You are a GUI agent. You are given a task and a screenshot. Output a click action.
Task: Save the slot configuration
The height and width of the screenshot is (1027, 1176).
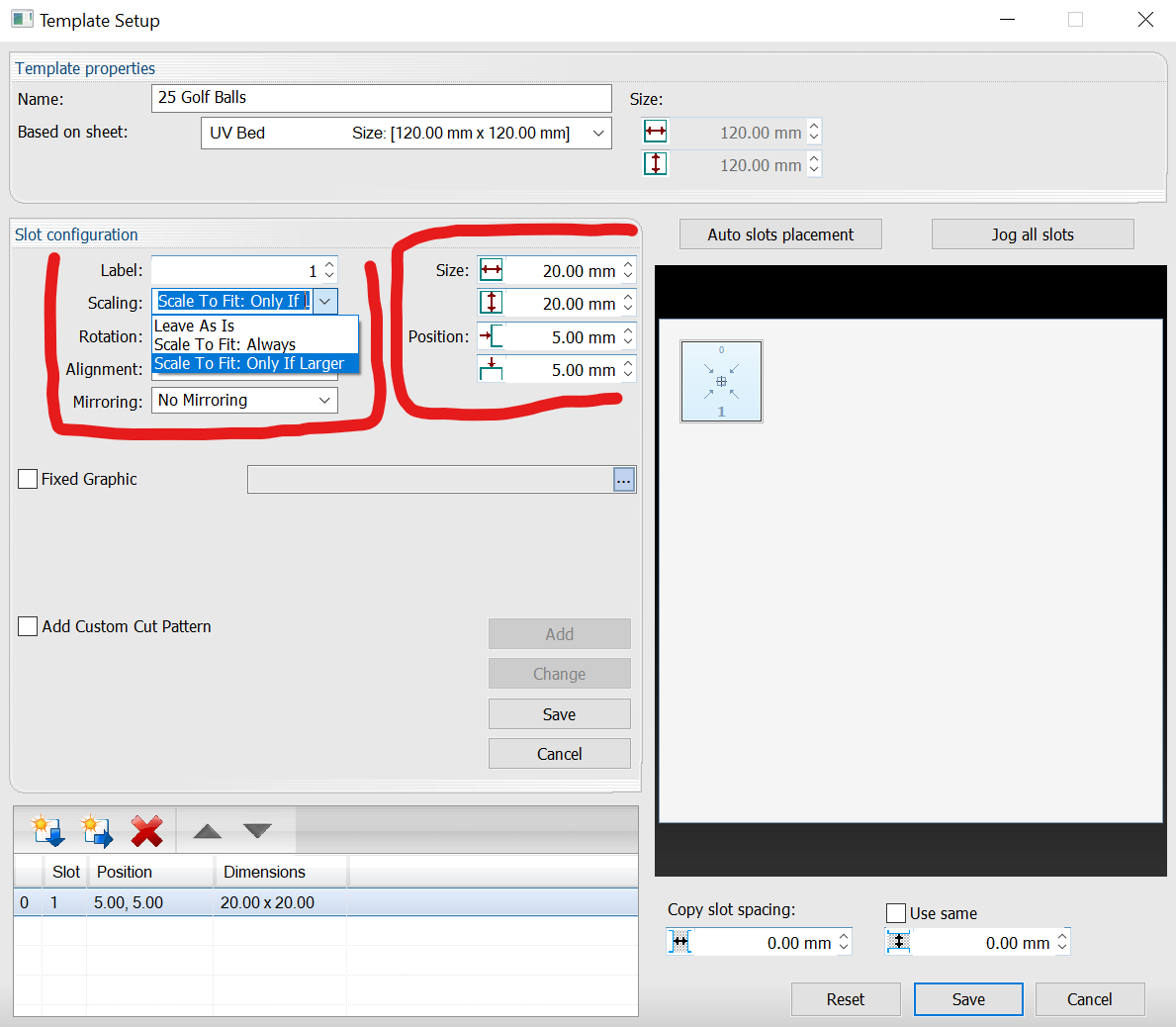coord(560,714)
